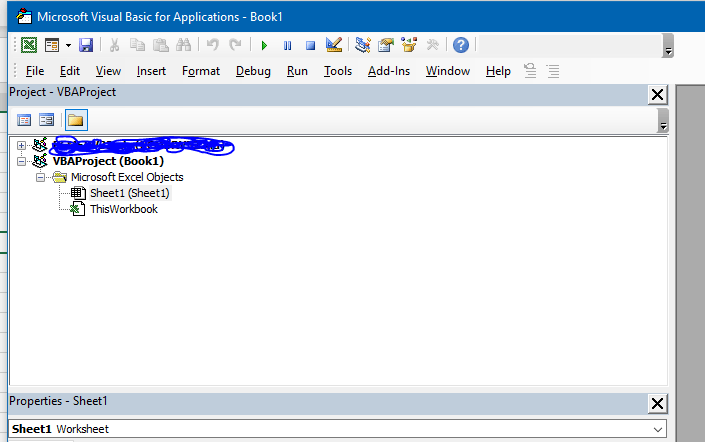This screenshot has width=705, height=442.
Task: Select the VBAProject (Book1) tree item
Action: pos(108,161)
